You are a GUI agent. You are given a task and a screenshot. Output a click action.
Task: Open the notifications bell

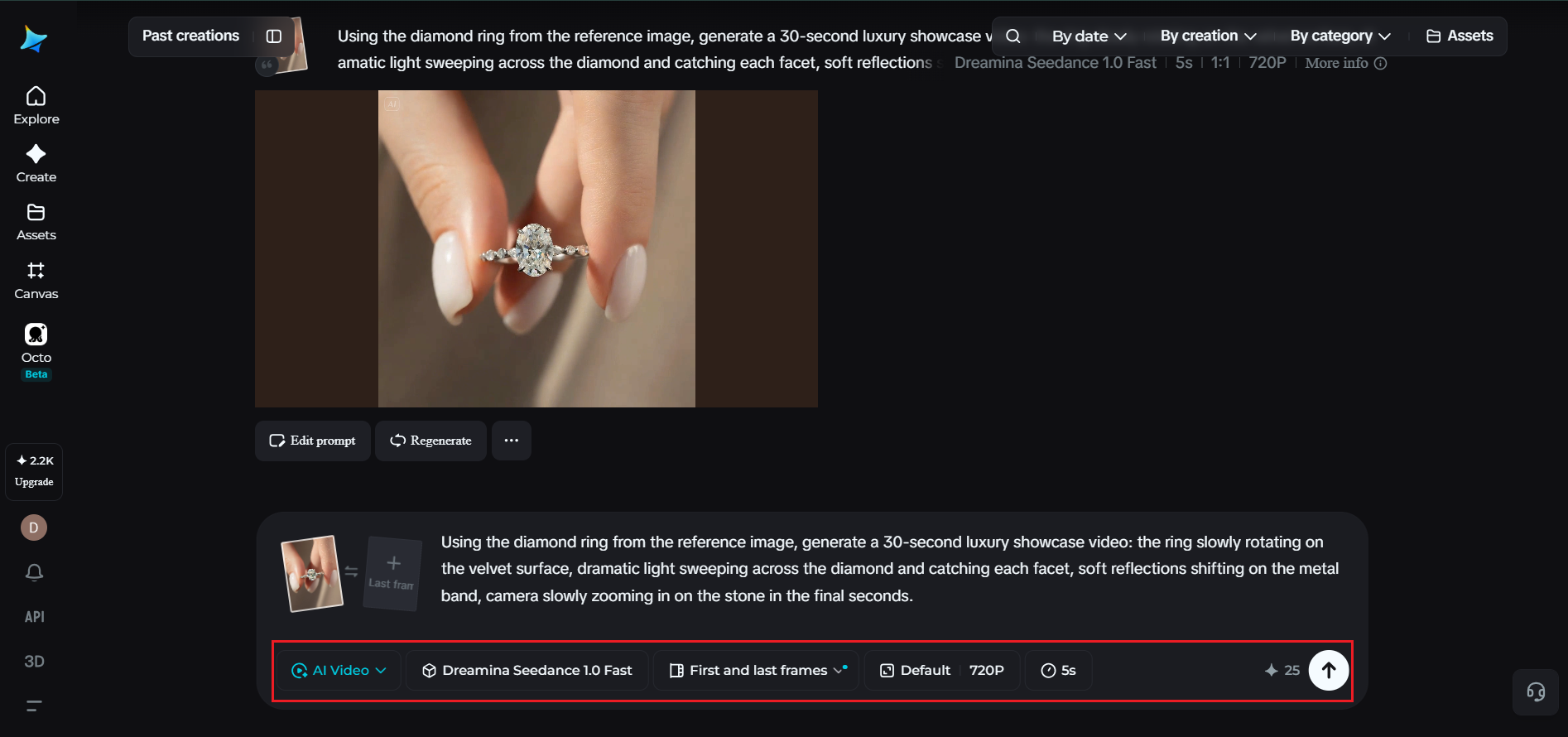point(34,572)
